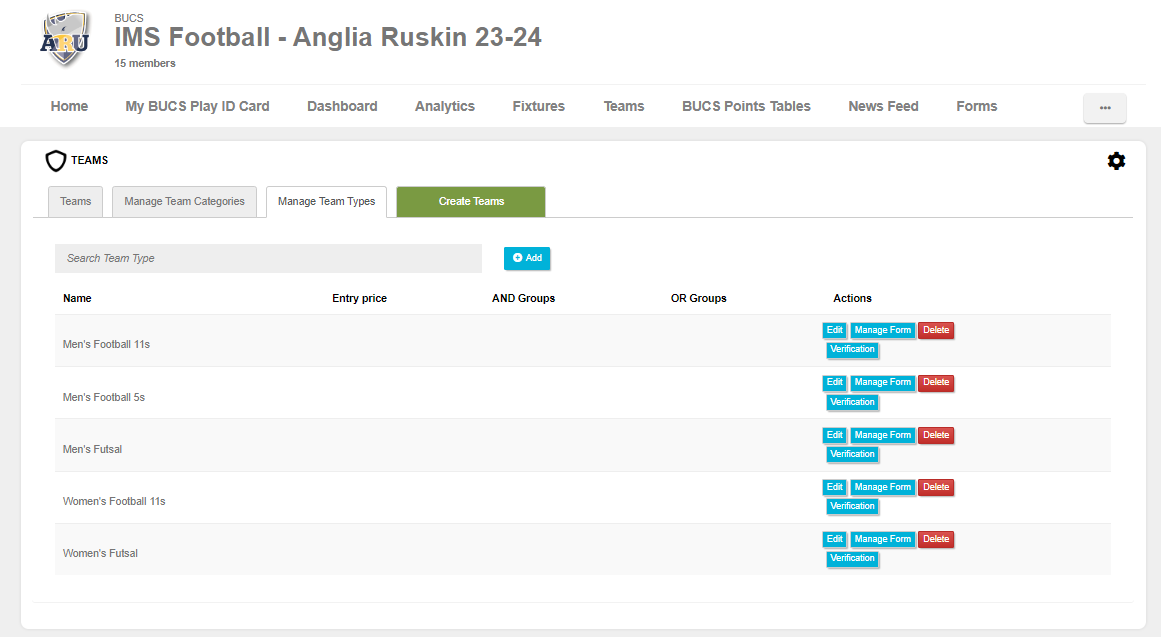Open Verification for Women's Football 11s
Screen dimensions: 1161x637
coord(852,507)
